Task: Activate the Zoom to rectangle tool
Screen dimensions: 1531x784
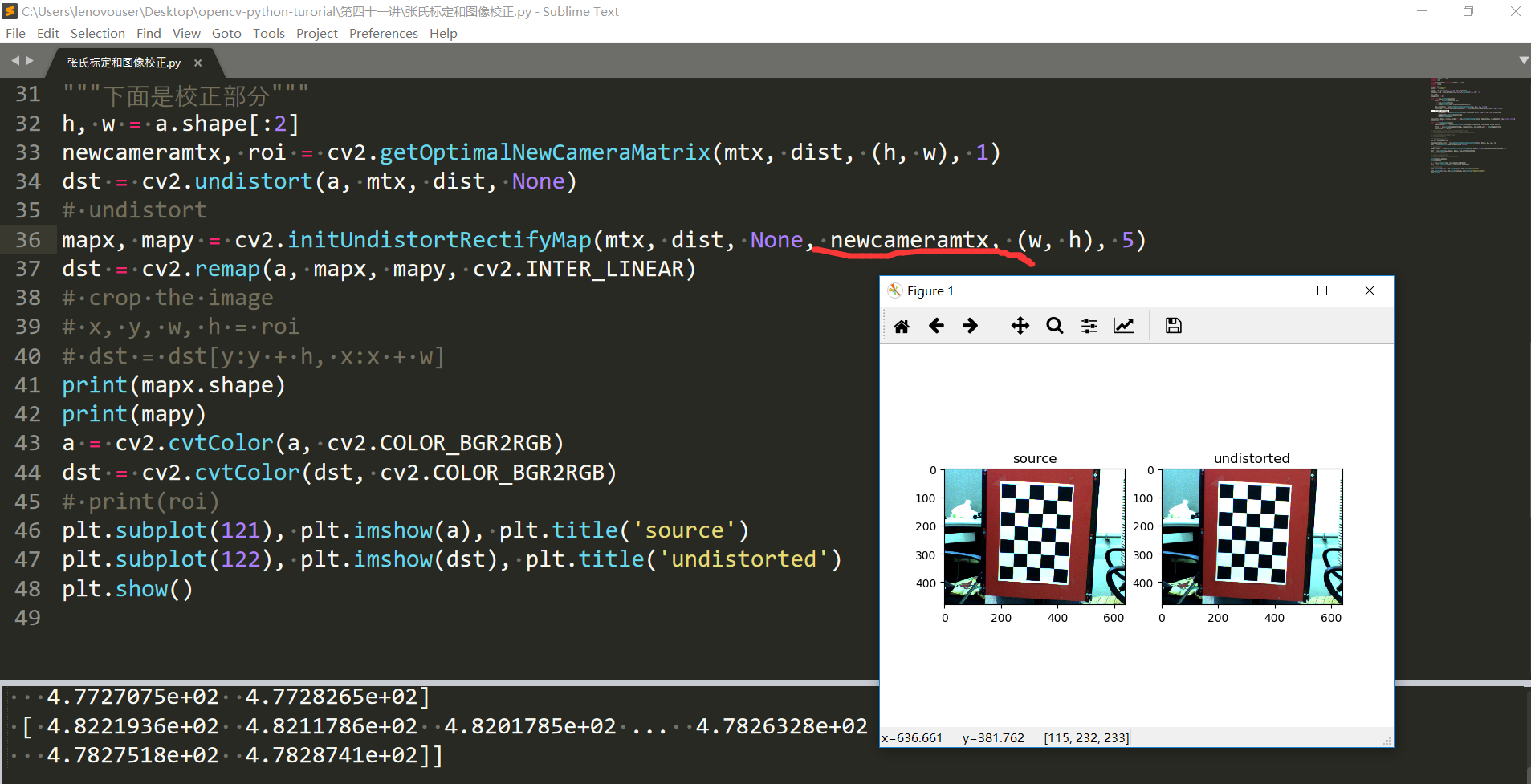Action: coord(1055,326)
